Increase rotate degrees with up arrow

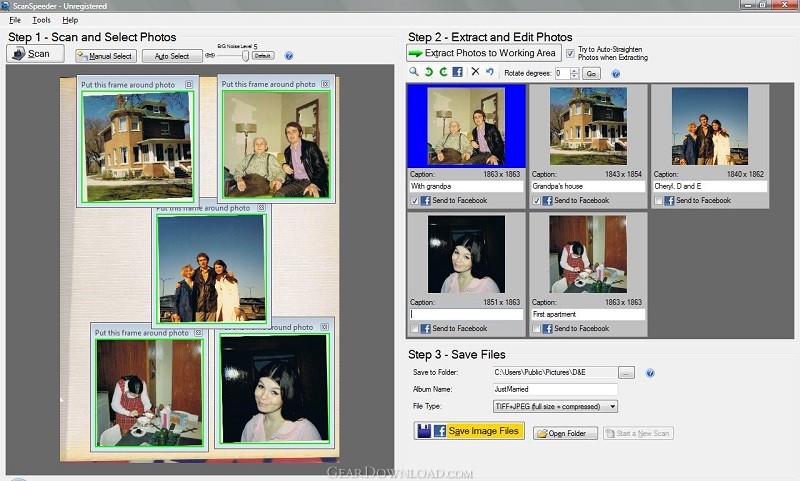[574, 71]
